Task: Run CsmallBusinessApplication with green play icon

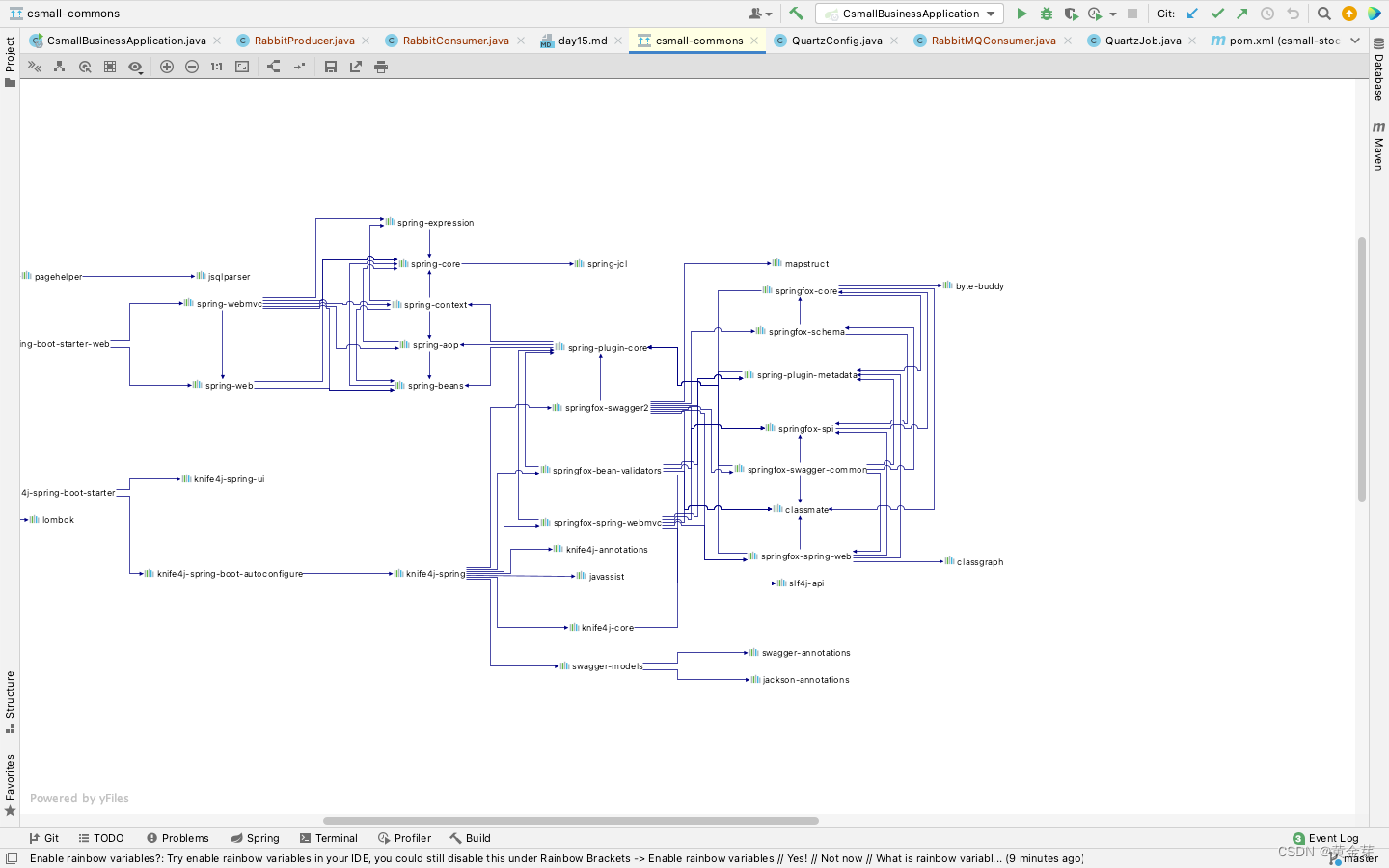Action: (x=1021, y=14)
